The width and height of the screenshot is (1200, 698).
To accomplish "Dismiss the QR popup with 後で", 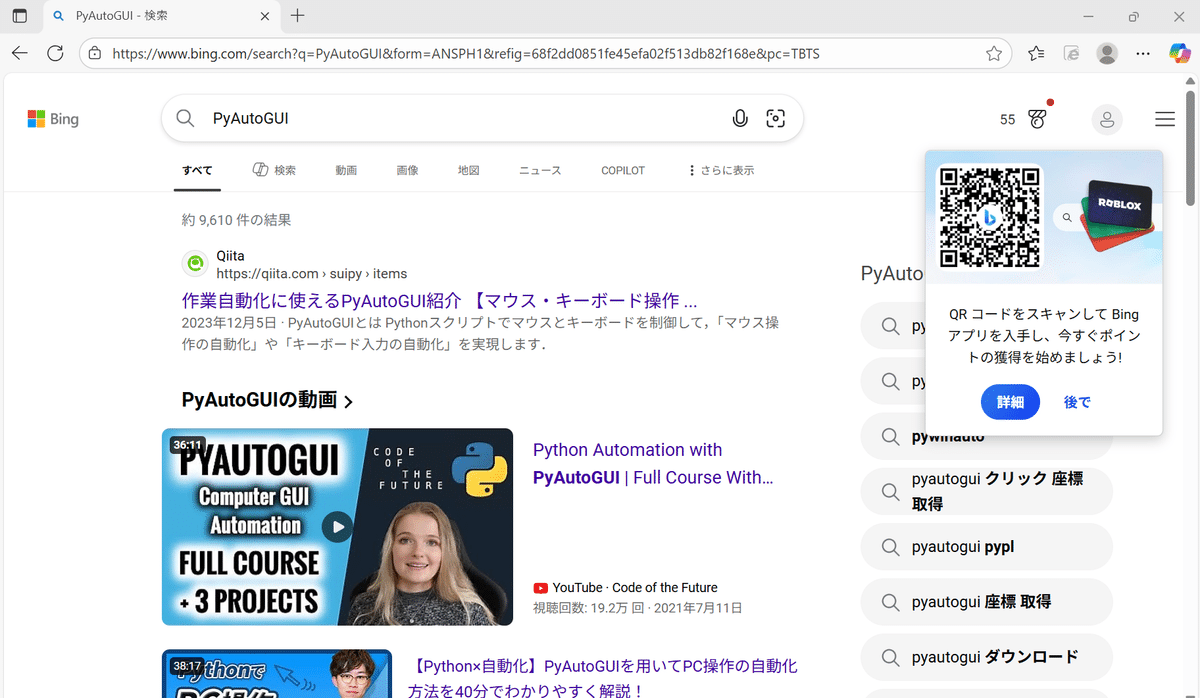I will (1077, 401).
